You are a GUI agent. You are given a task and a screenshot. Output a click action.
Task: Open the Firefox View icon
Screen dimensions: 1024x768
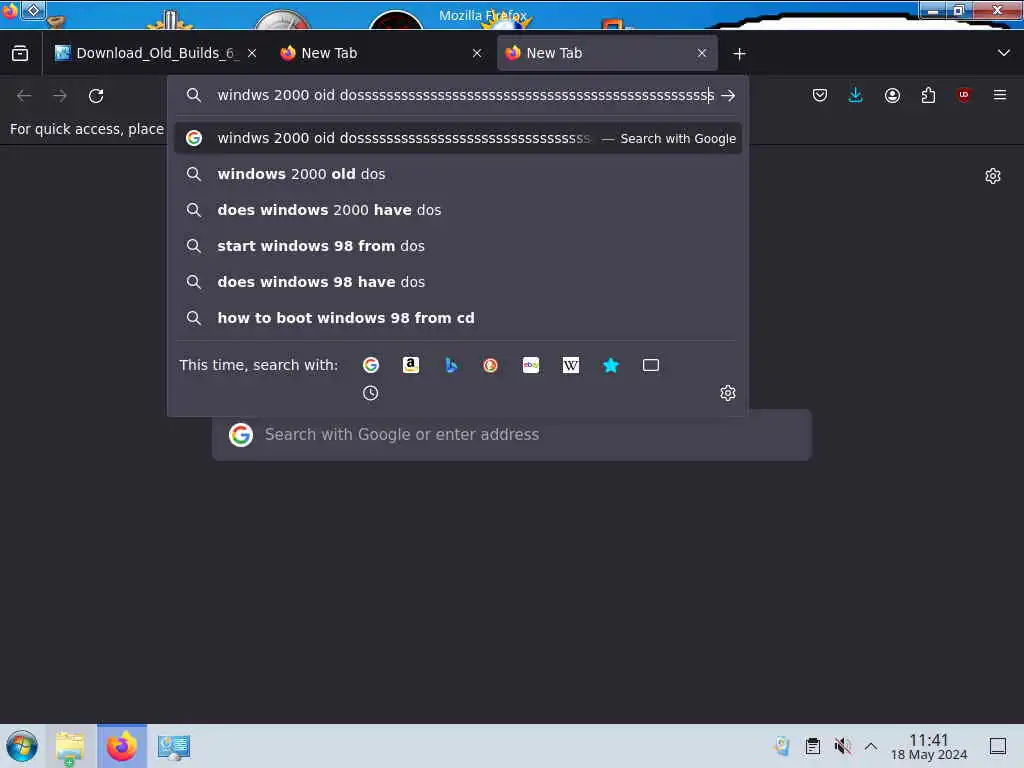click(x=20, y=53)
